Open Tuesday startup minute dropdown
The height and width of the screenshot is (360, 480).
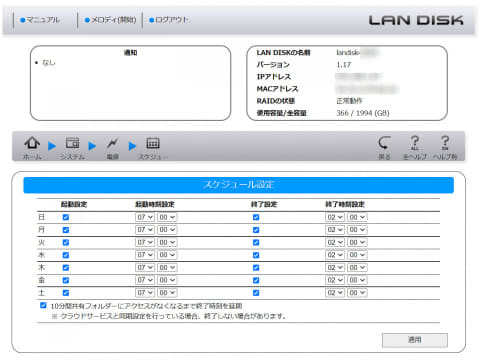(x=167, y=242)
